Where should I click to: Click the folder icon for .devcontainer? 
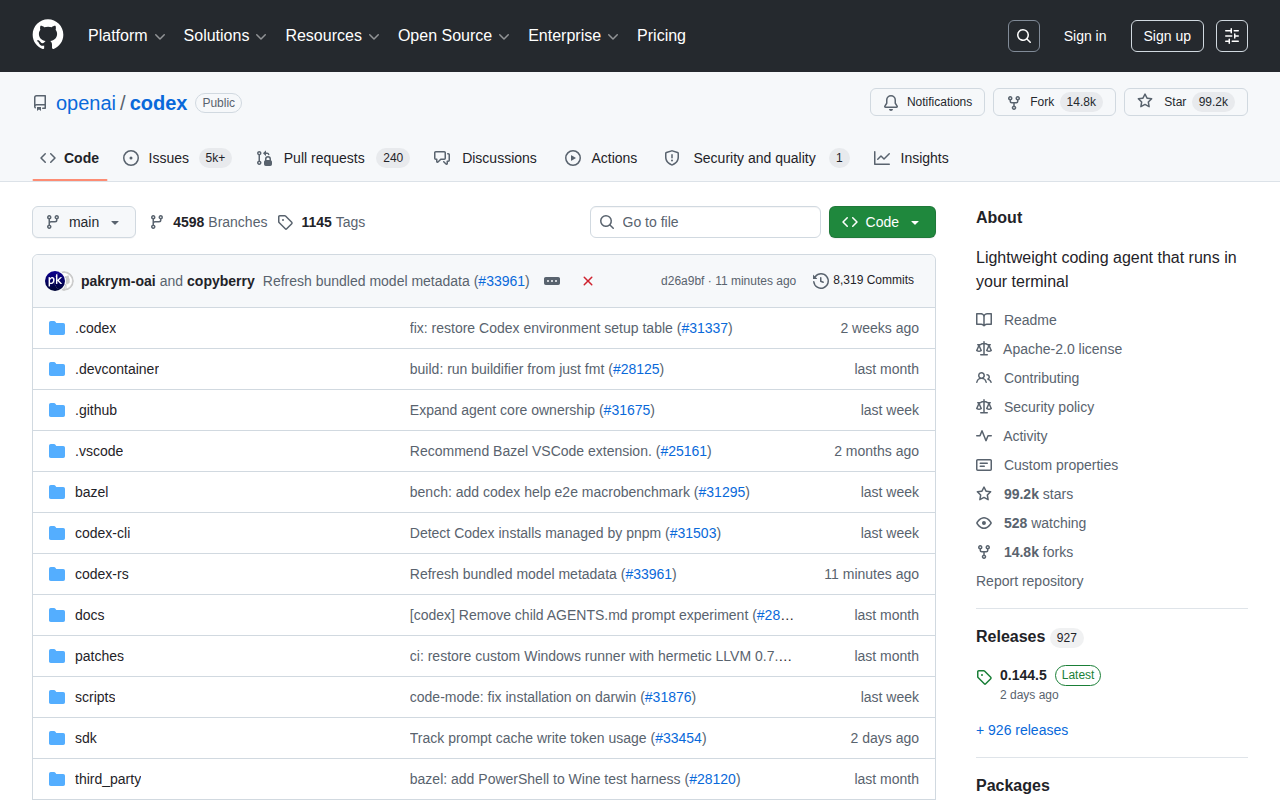[x=57, y=369]
